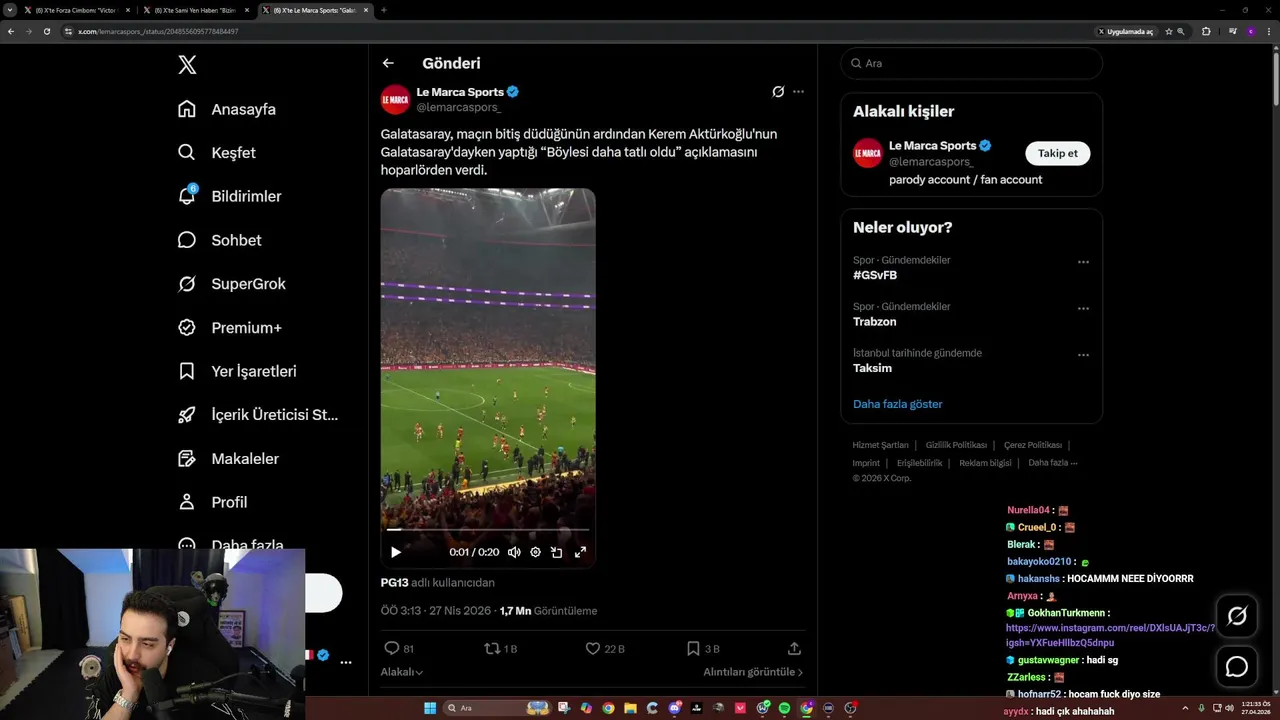Image resolution: width=1280 pixels, height=720 pixels.
Task: Open video settings gear
Action: (x=535, y=552)
